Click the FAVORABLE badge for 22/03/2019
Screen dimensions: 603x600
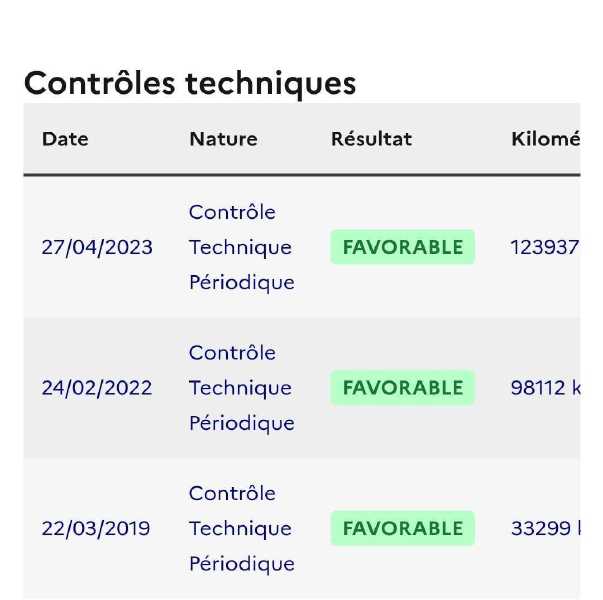point(403,528)
